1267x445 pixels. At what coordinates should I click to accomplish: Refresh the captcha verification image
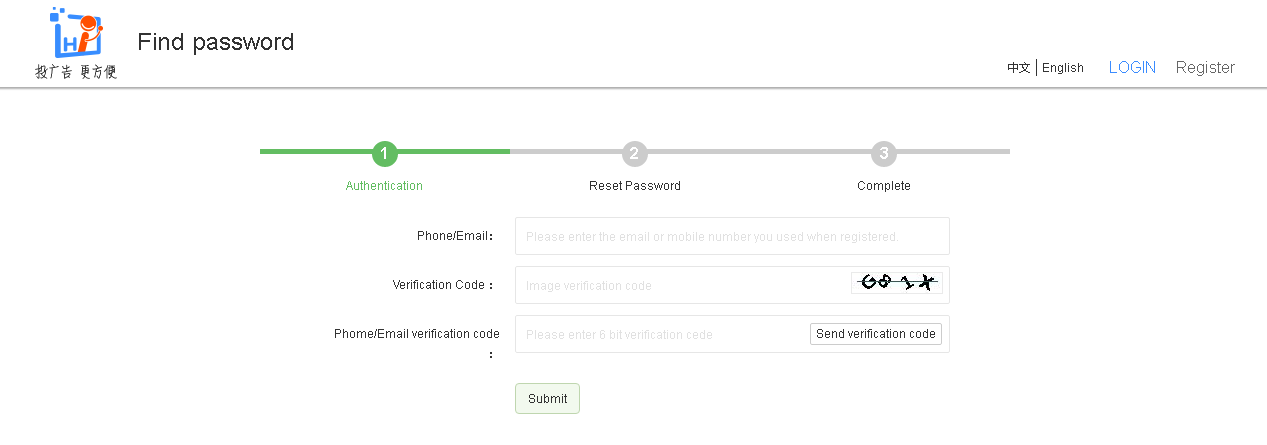point(897,283)
